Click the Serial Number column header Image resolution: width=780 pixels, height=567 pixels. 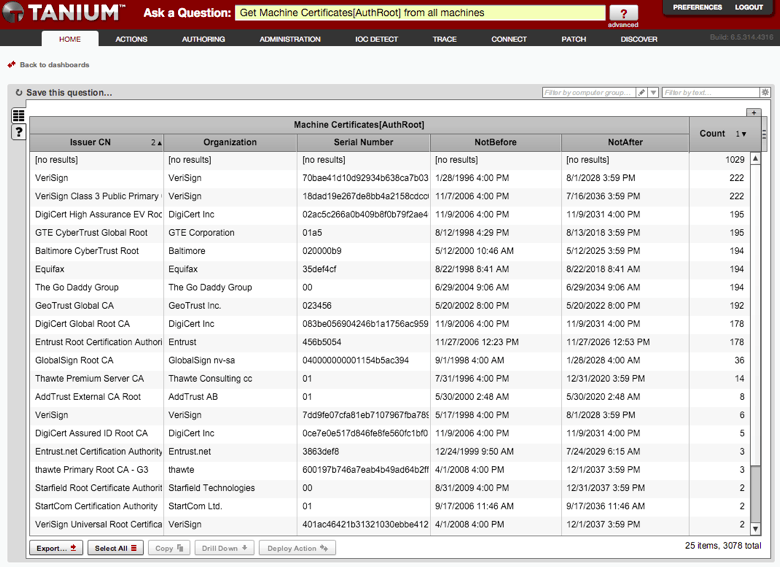coord(364,142)
